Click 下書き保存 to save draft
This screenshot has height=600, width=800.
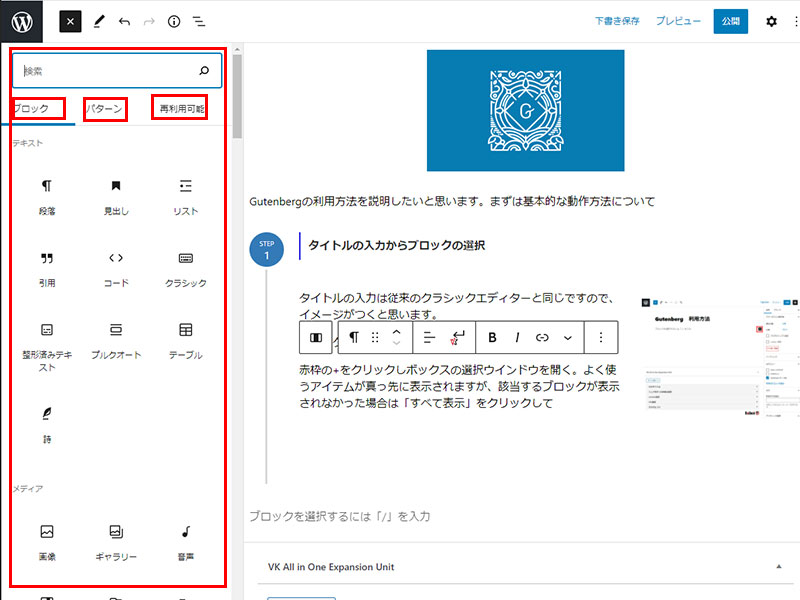[617, 21]
